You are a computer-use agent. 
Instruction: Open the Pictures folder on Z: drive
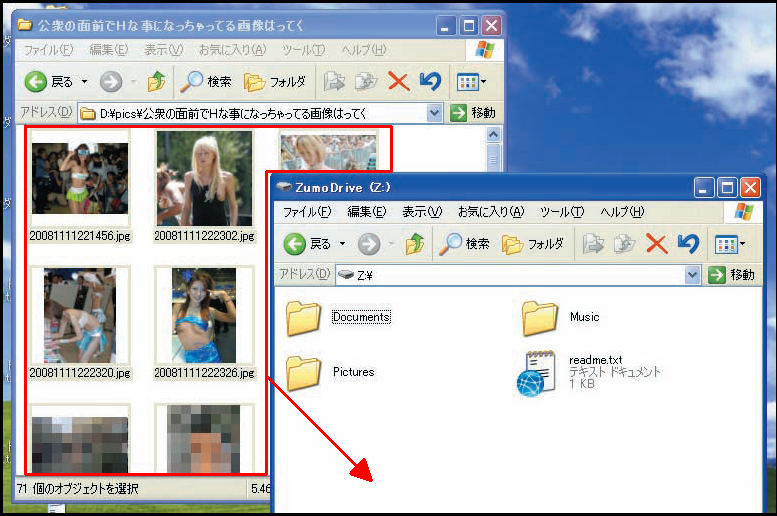click(x=303, y=373)
